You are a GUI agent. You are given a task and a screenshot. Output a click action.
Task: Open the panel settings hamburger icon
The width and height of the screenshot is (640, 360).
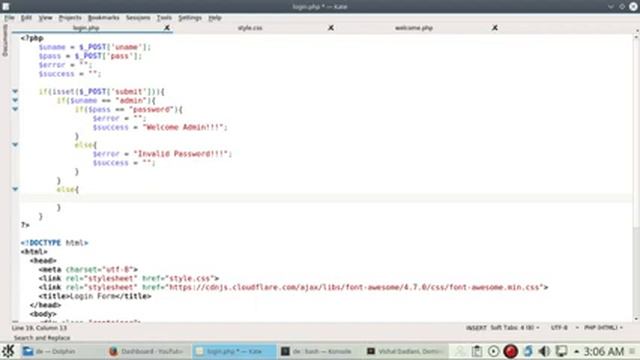(x=632, y=351)
